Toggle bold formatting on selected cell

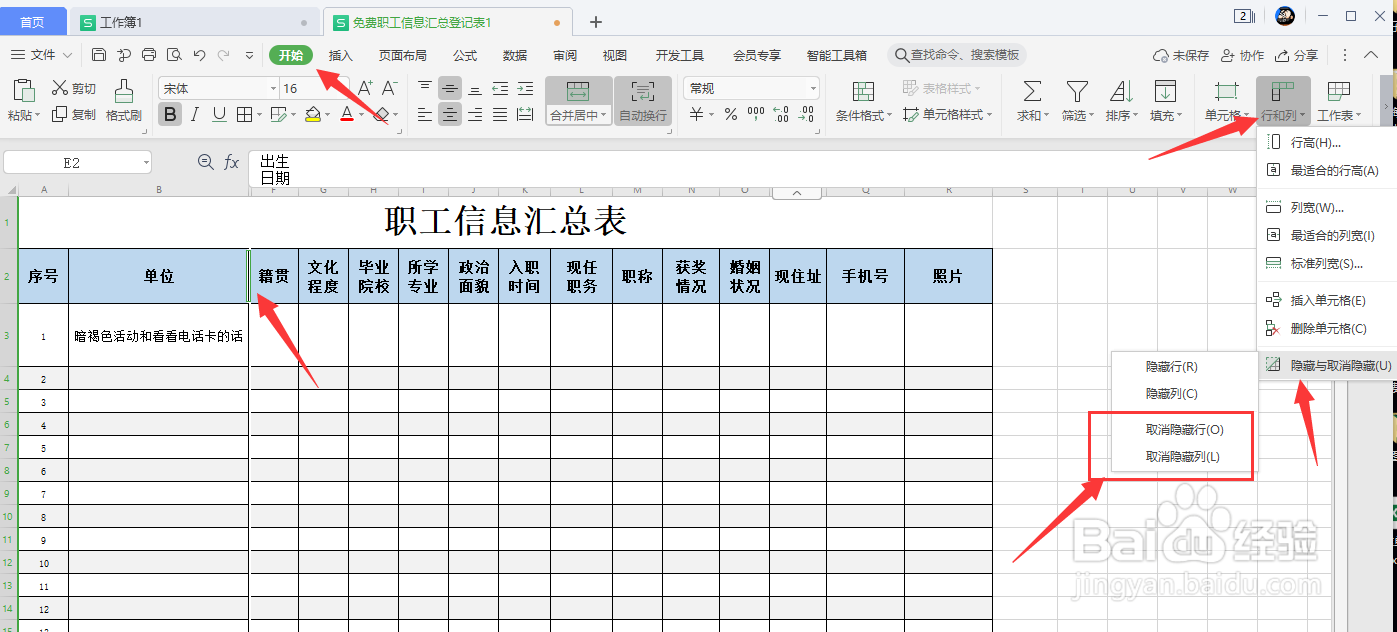(x=170, y=115)
